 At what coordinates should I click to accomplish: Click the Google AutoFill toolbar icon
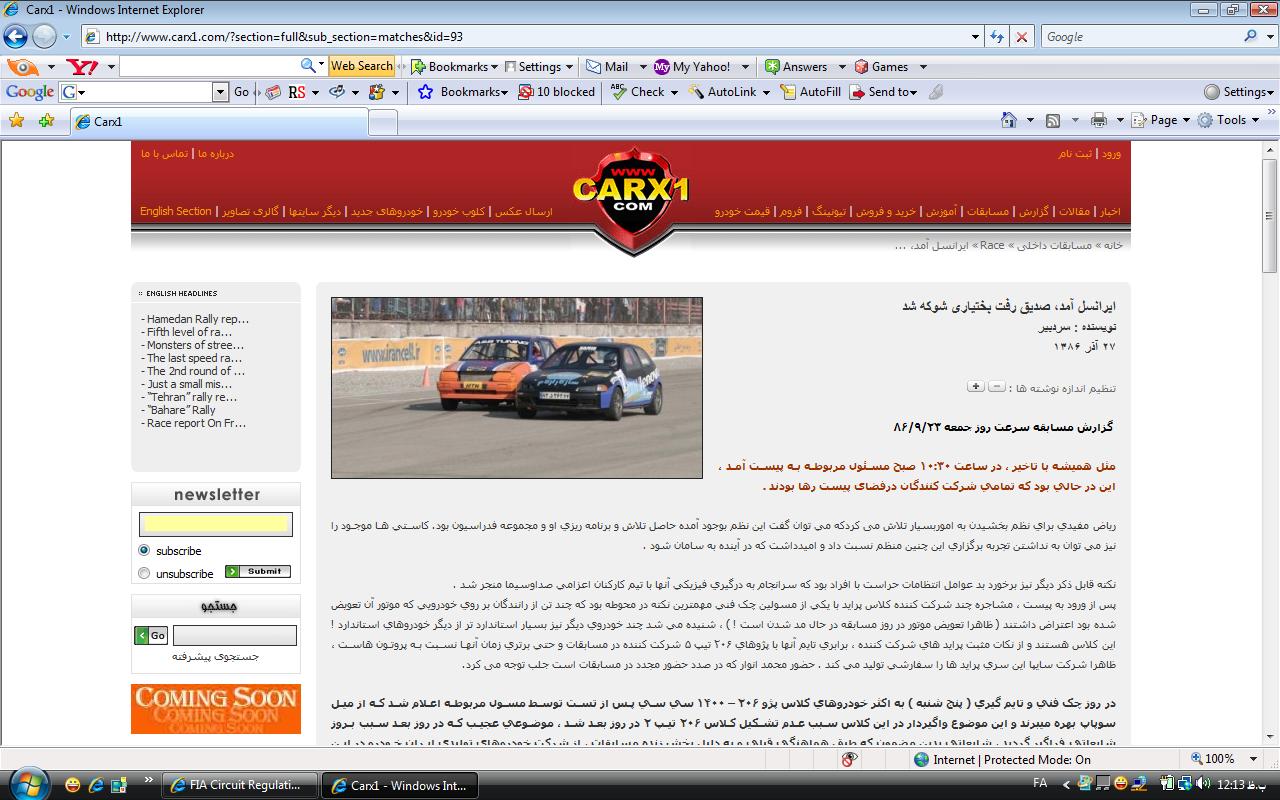coord(788,92)
